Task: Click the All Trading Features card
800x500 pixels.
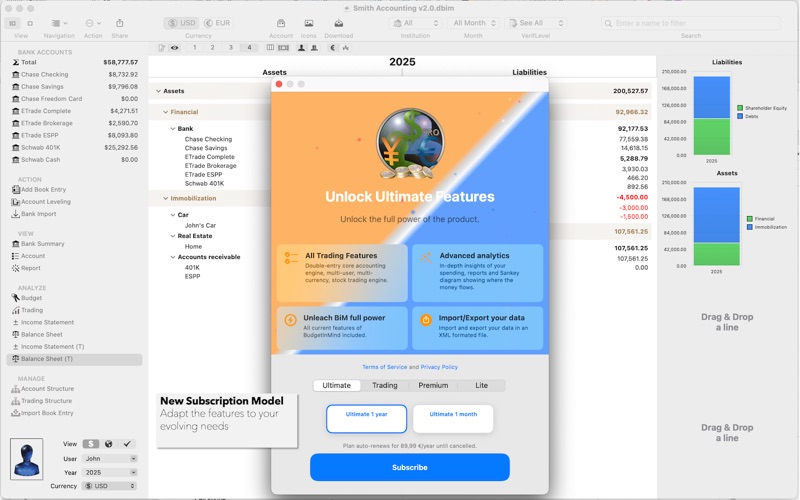Action: tap(342, 273)
